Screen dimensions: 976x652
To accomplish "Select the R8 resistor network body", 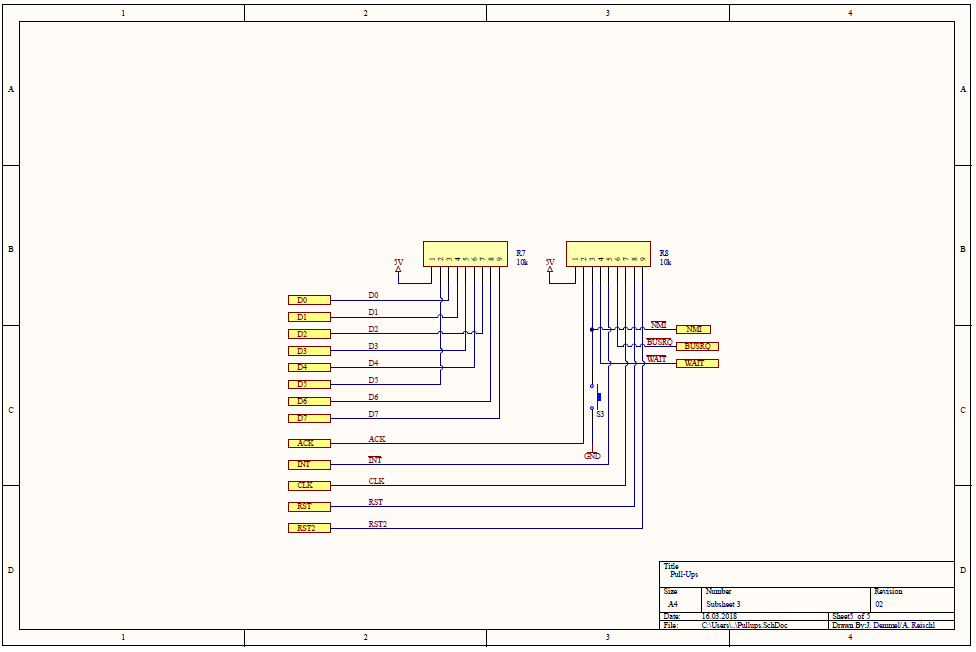I will 608,254.
